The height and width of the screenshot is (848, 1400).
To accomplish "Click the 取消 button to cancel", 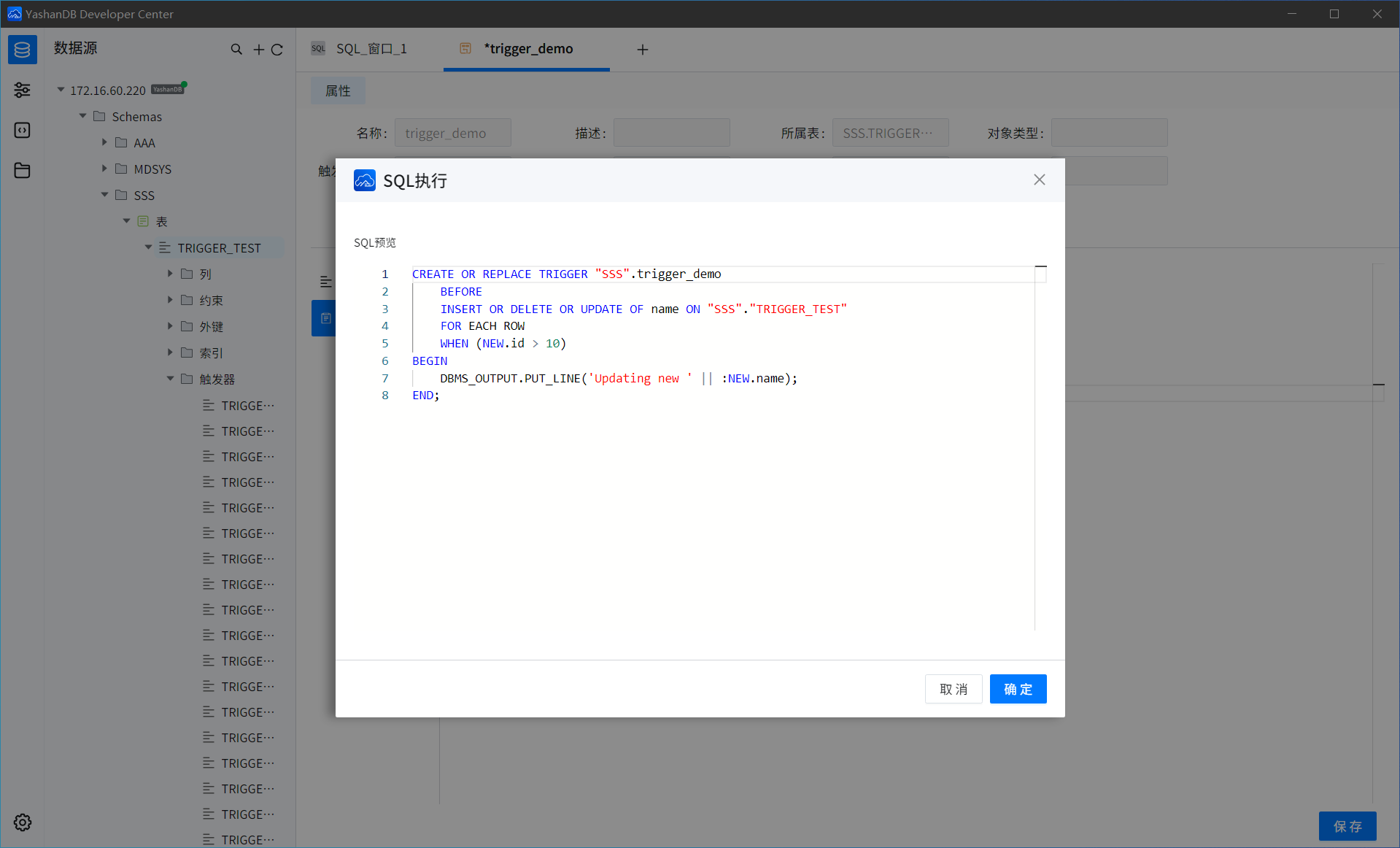I will (x=953, y=689).
